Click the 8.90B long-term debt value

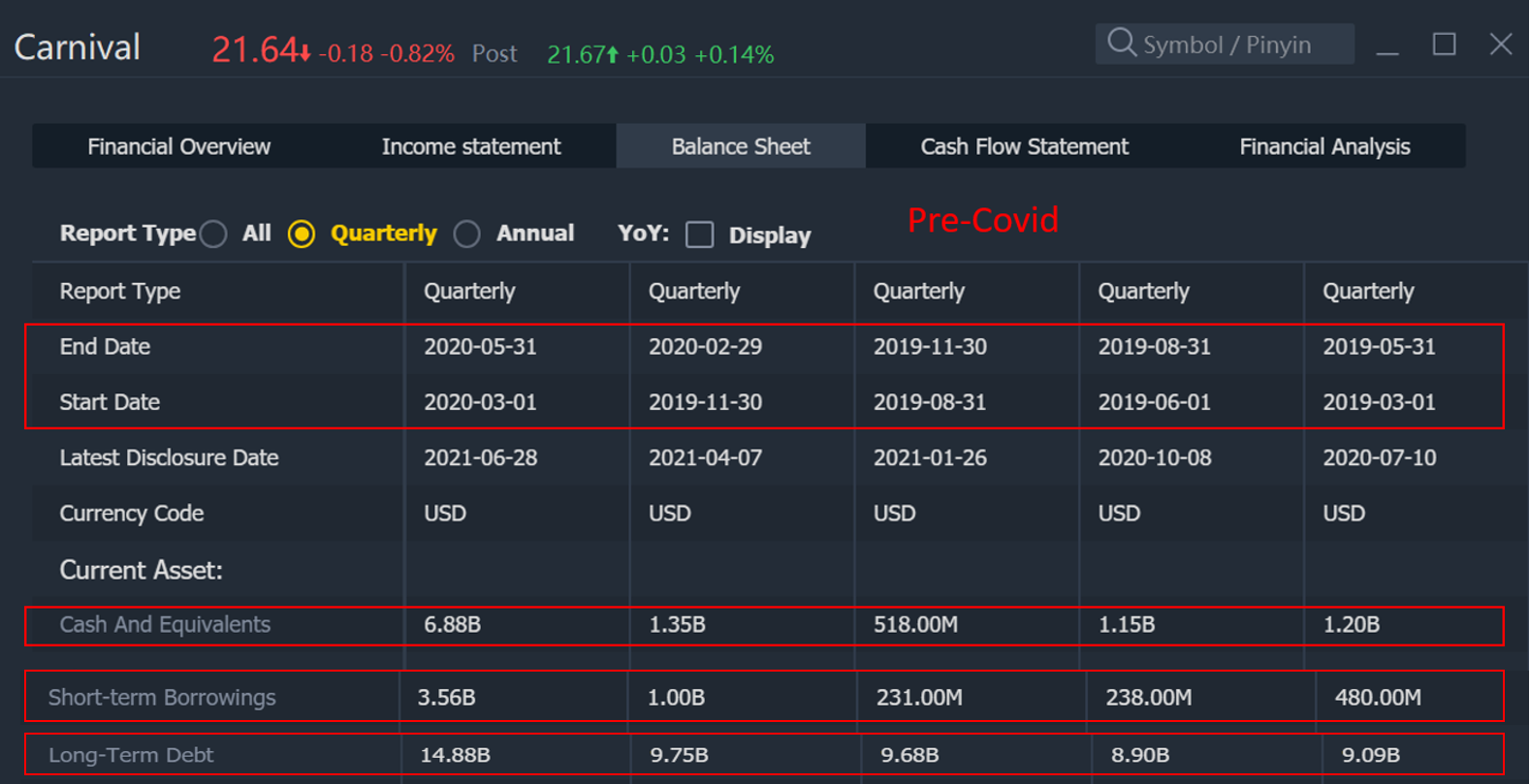click(x=1140, y=755)
